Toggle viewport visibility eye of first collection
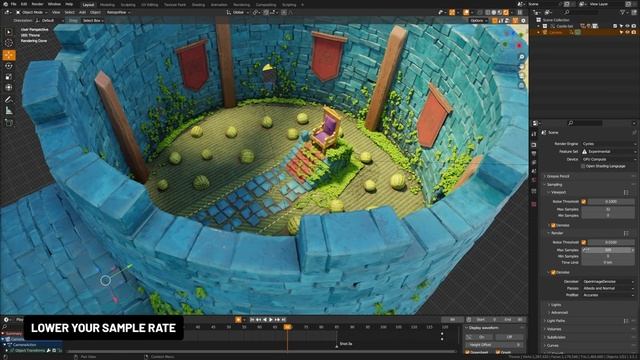 [627, 26]
